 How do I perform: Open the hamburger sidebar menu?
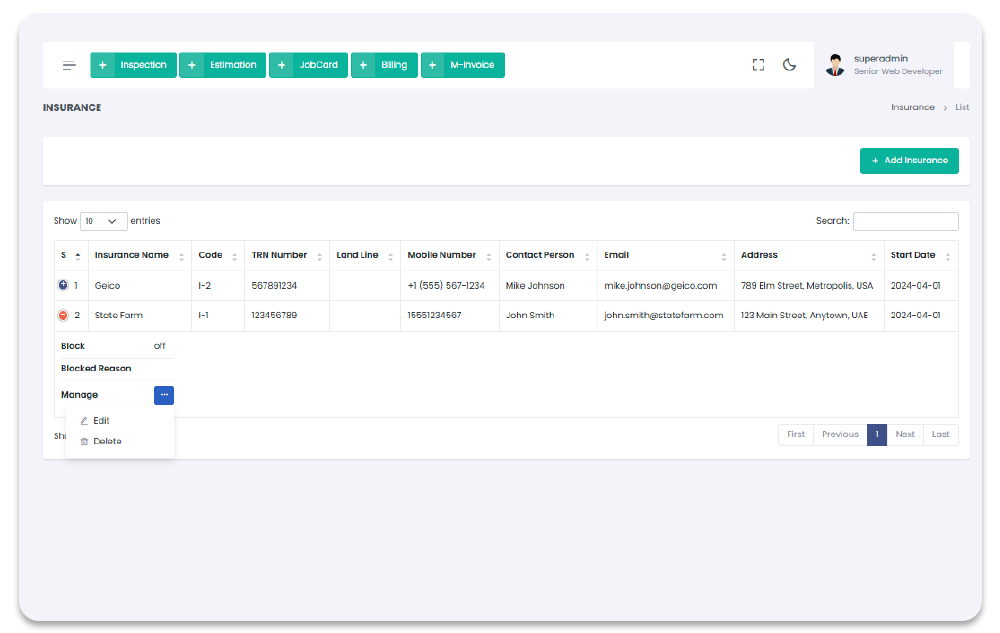(69, 66)
